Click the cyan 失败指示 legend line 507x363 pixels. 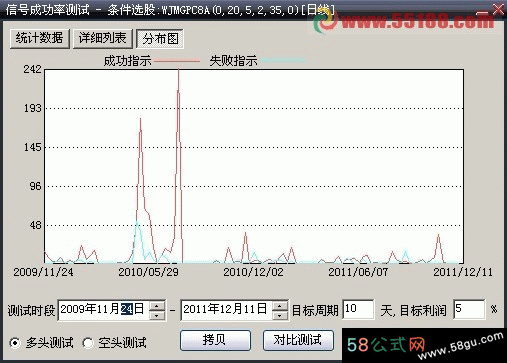click(x=283, y=61)
